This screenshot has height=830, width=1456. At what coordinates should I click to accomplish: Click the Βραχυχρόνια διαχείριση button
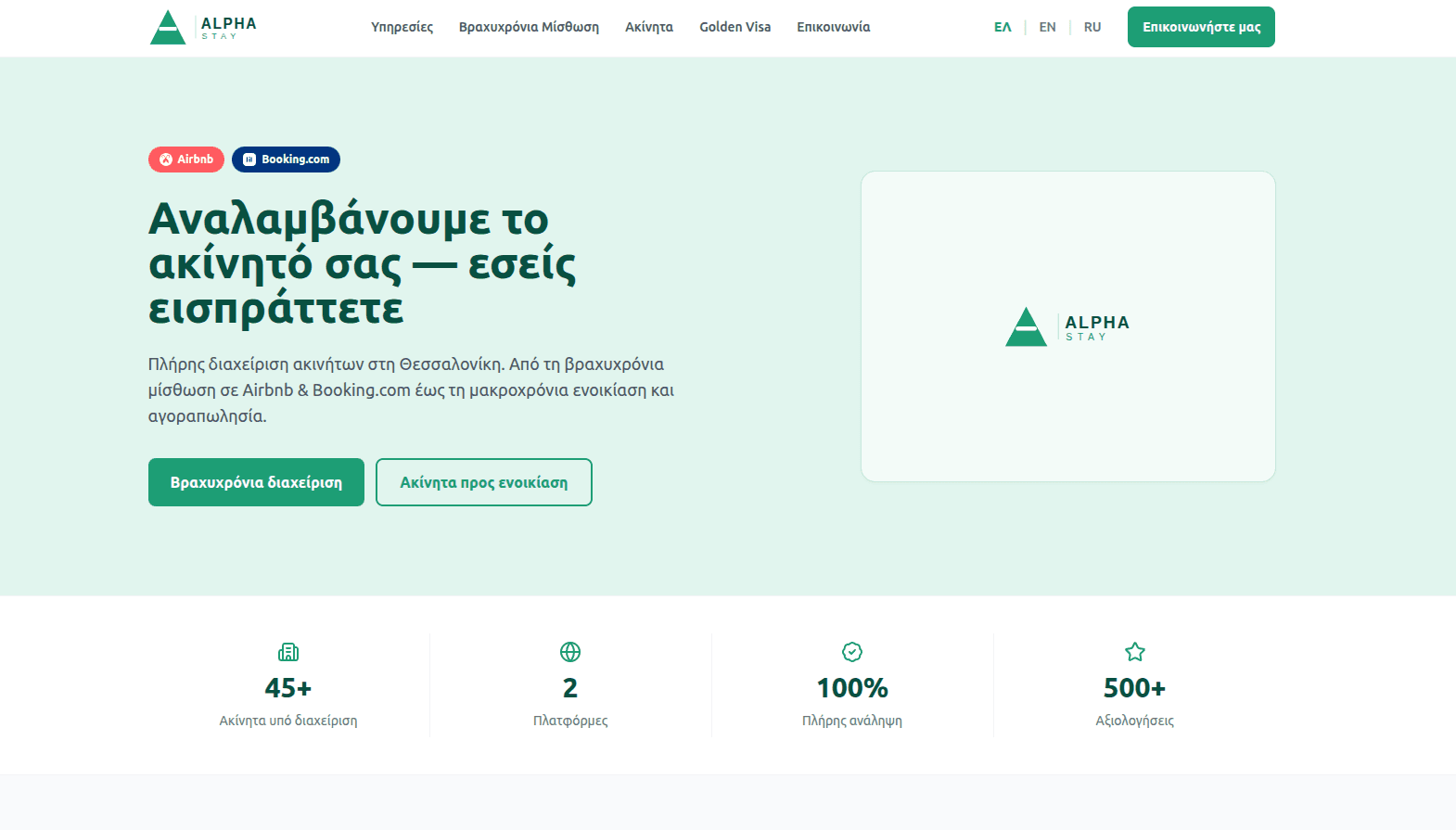(256, 482)
